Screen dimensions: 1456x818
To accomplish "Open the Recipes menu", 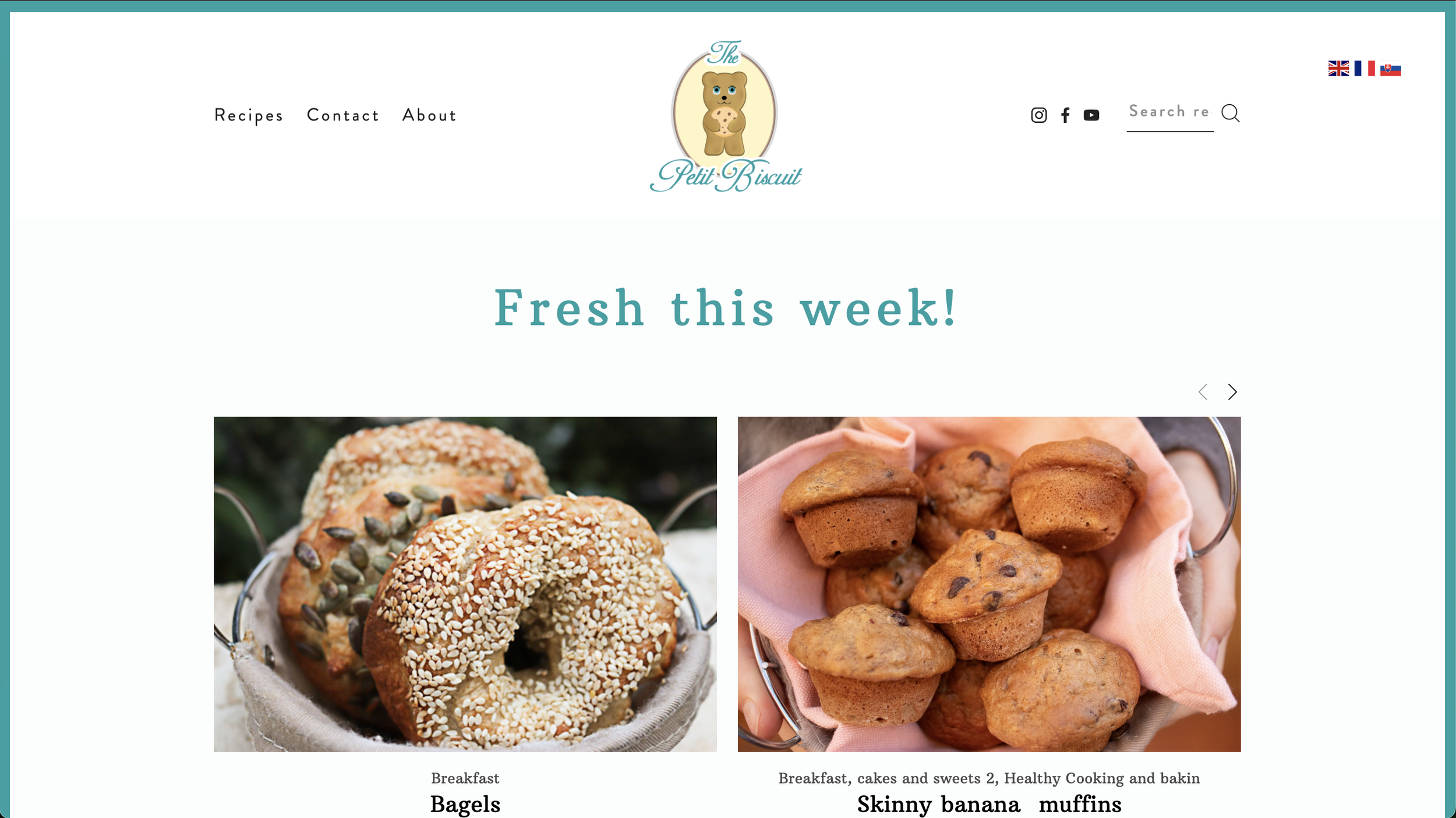I will [x=249, y=115].
